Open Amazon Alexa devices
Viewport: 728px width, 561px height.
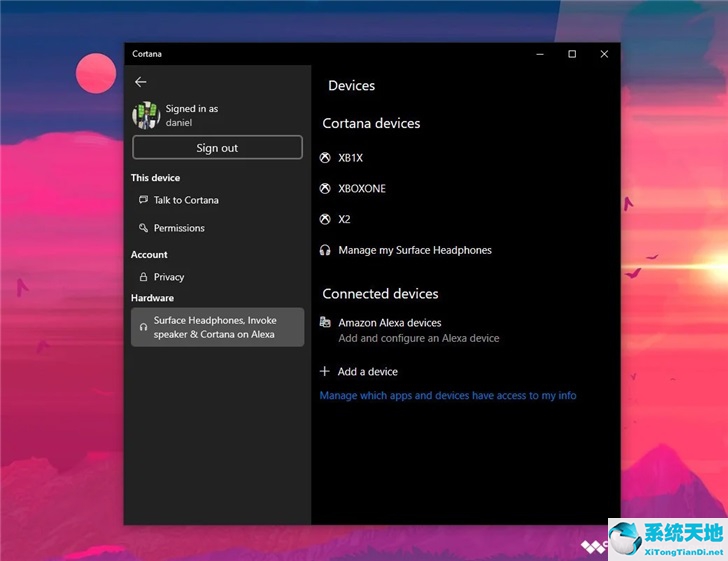390,323
